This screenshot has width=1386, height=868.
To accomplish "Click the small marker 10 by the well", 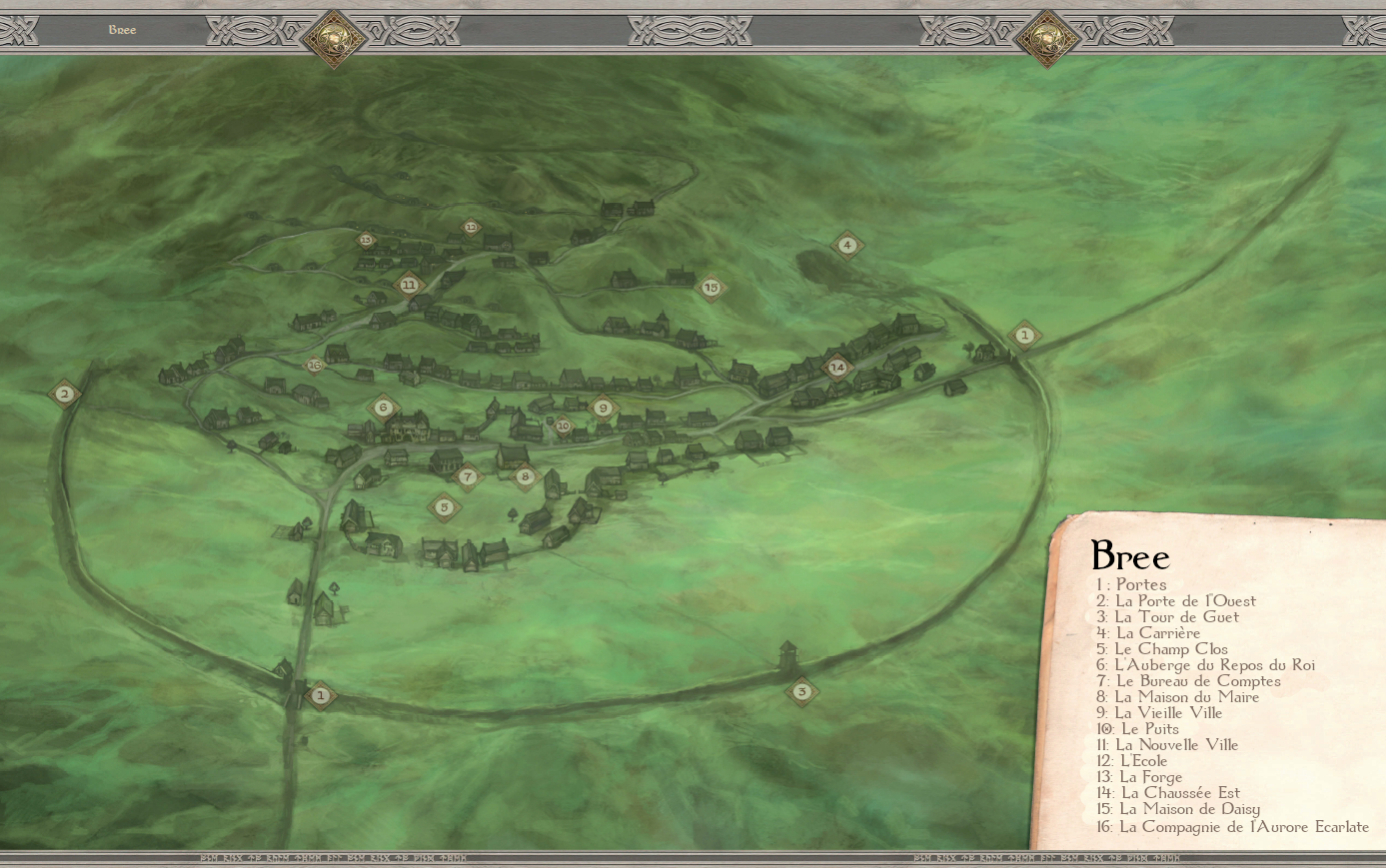I will [x=563, y=427].
